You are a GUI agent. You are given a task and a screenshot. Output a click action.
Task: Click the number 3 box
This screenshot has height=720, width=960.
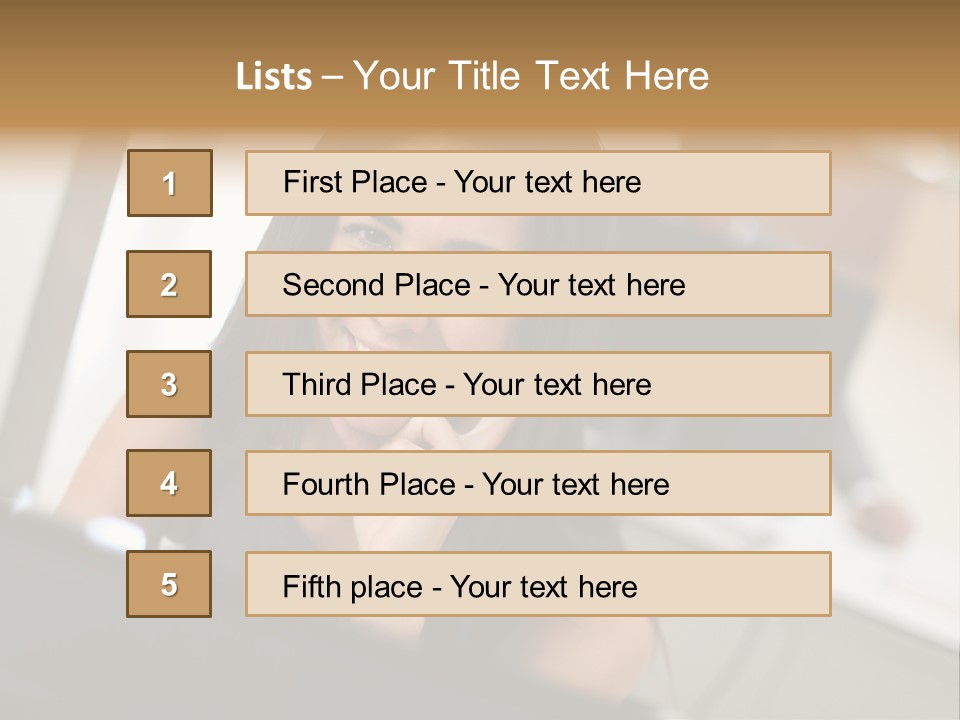[169, 384]
